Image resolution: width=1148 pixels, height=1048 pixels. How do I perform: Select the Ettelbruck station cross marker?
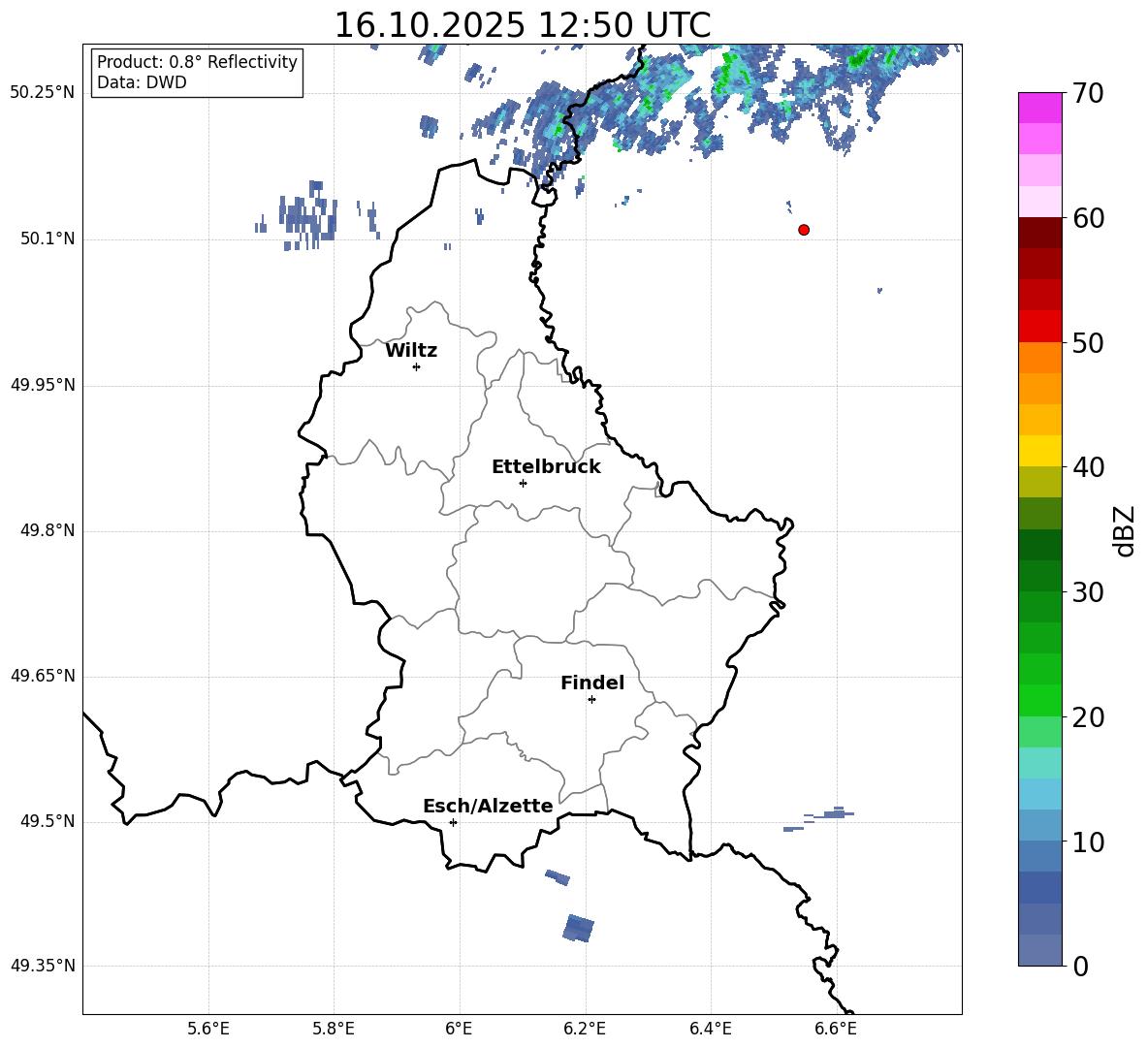click(523, 483)
